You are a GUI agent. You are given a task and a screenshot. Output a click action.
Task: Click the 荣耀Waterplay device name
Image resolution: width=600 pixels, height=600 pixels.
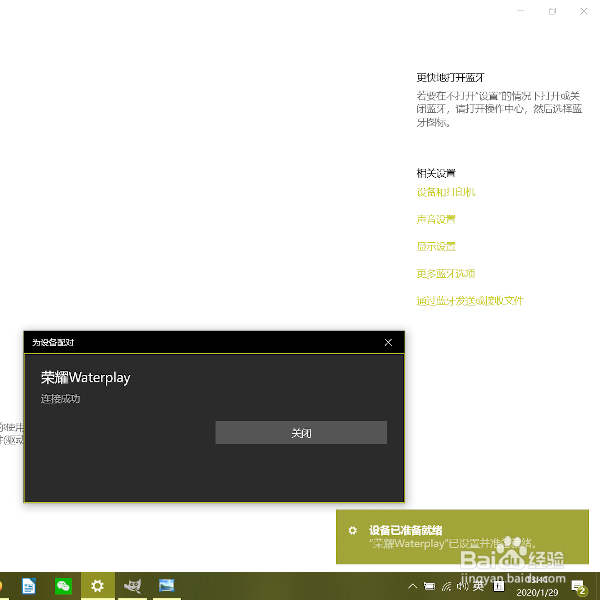[x=86, y=378]
